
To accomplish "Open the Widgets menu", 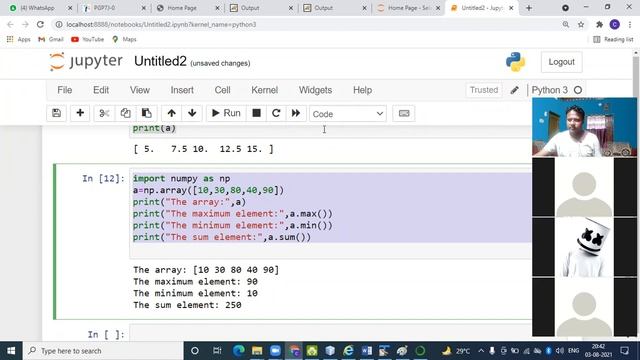I will click(x=315, y=90).
